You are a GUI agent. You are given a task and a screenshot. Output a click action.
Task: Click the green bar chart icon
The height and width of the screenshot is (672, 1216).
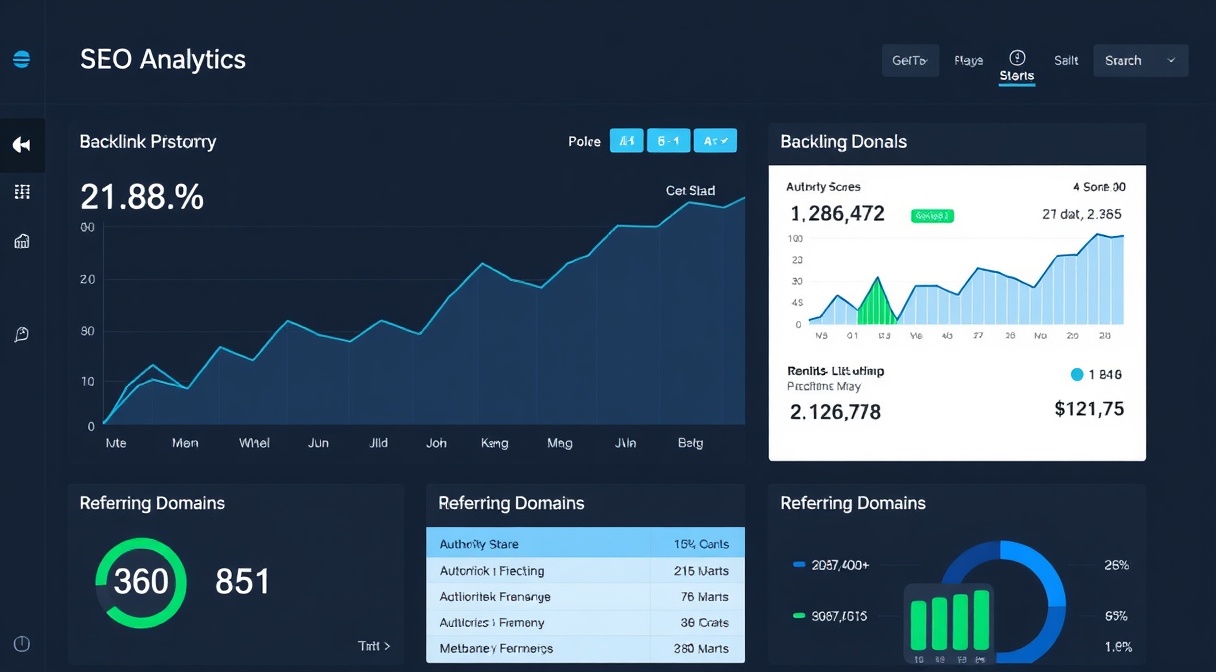pos(949,624)
